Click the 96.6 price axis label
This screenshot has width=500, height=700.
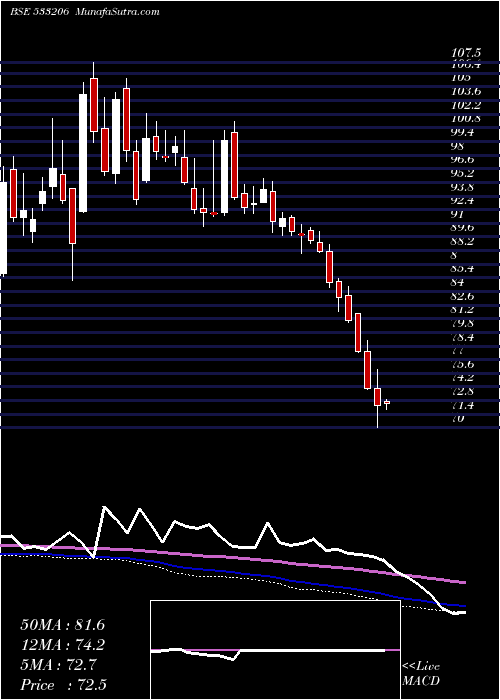(x=463, y=159)
